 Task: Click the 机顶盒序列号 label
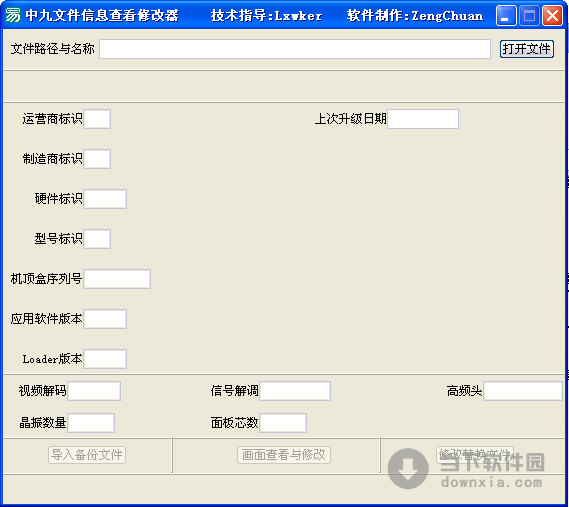(46, 279)
